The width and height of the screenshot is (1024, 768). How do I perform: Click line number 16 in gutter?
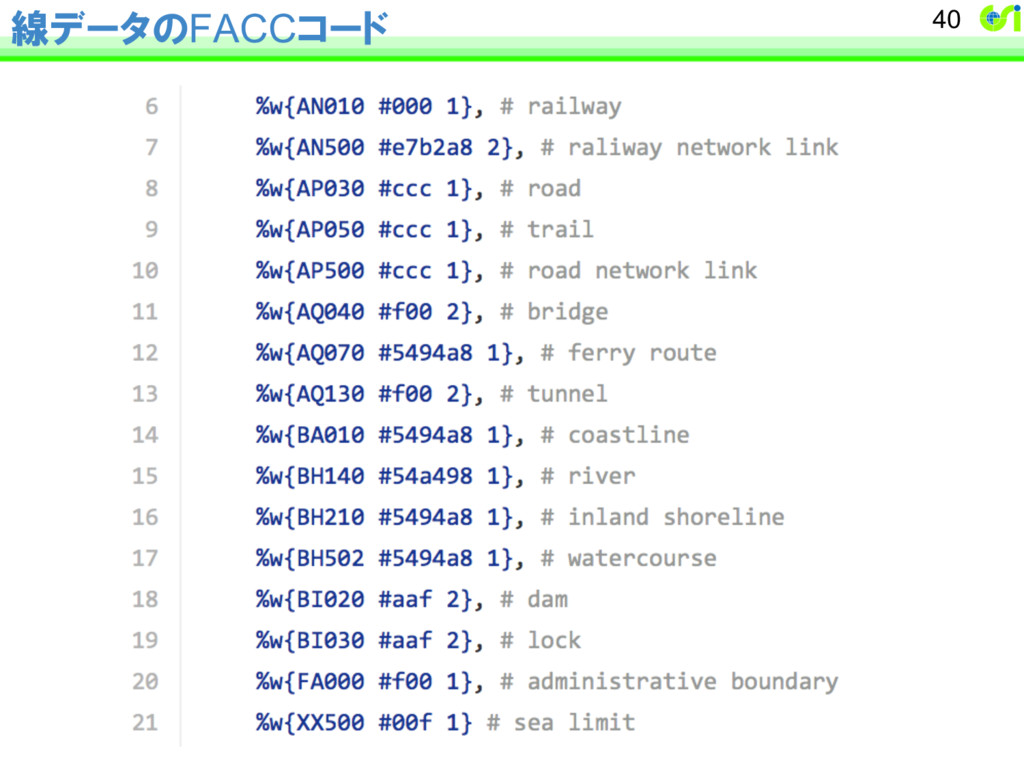point(145,518)
